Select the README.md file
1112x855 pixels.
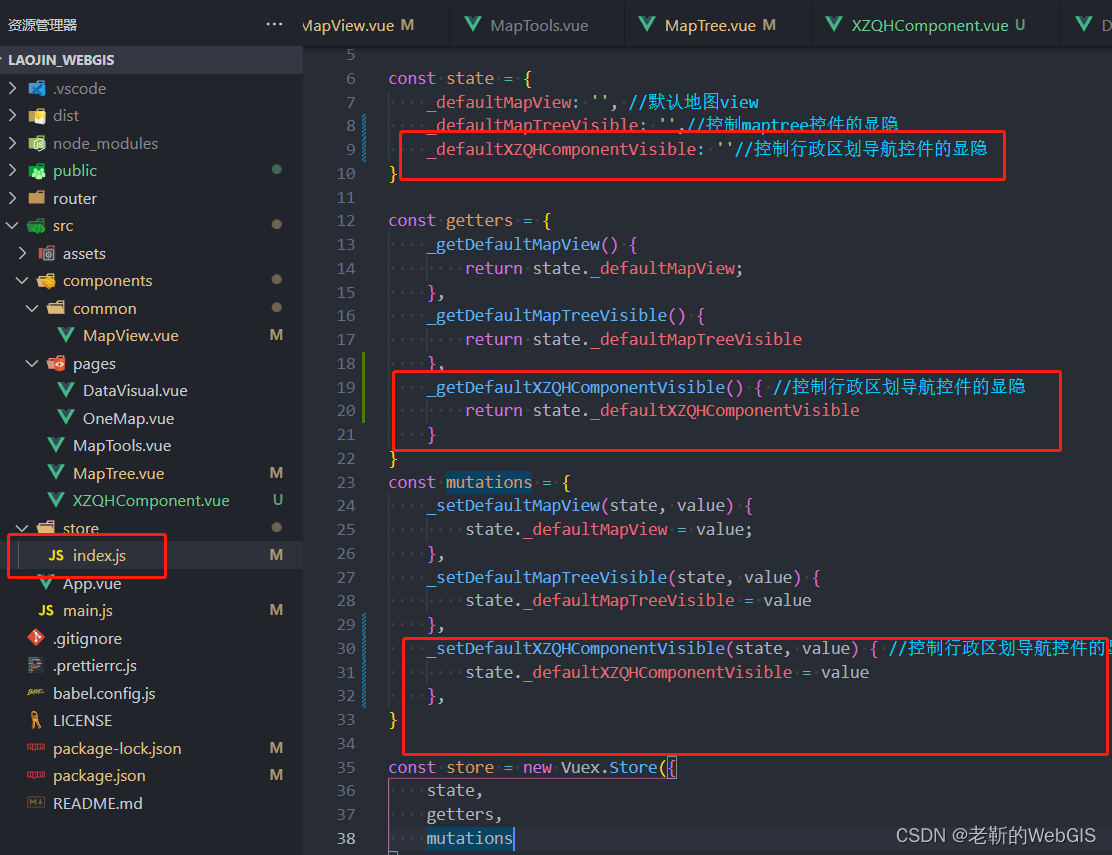point(97,803)
